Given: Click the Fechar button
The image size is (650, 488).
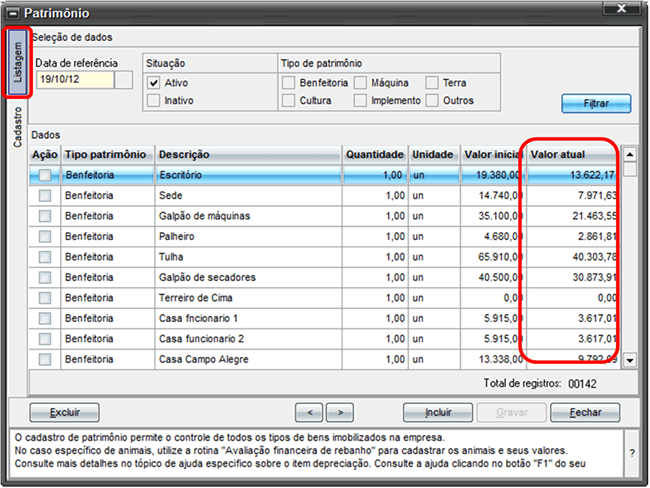Looking at the screenshot, I should (x=585, y=413).
